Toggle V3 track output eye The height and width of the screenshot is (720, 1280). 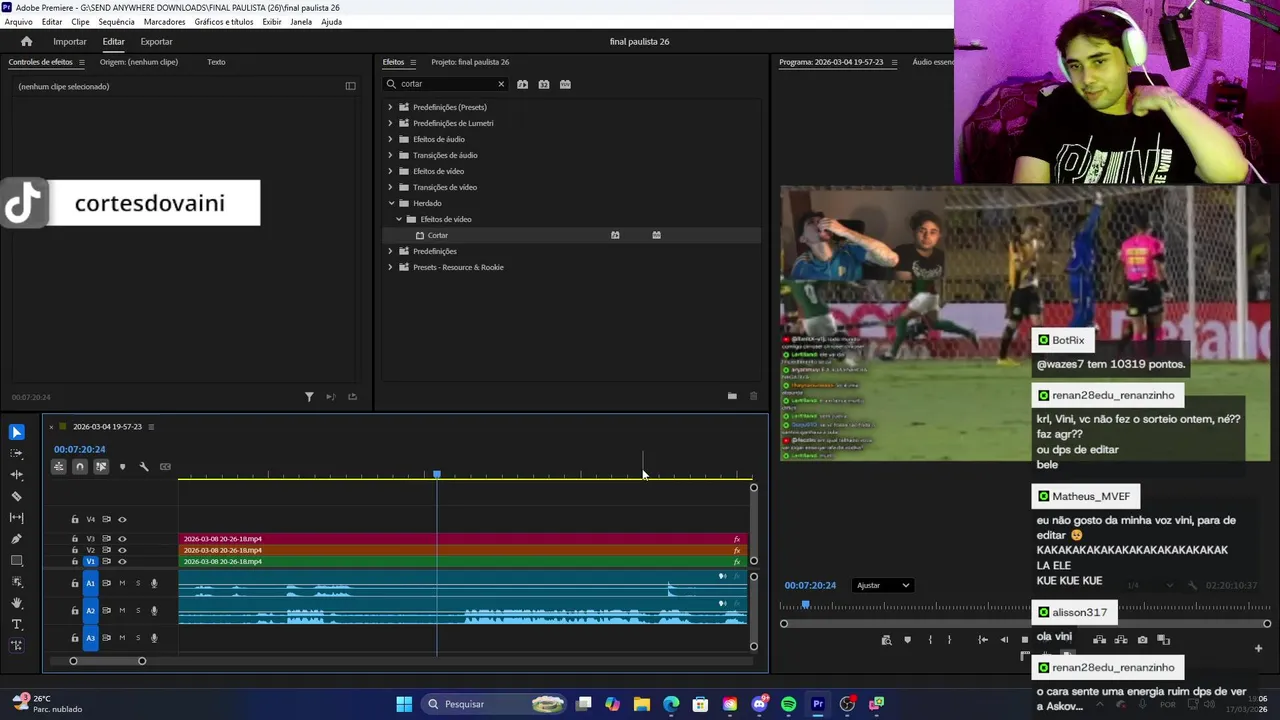pyautogui.click(x=122, y=539)
